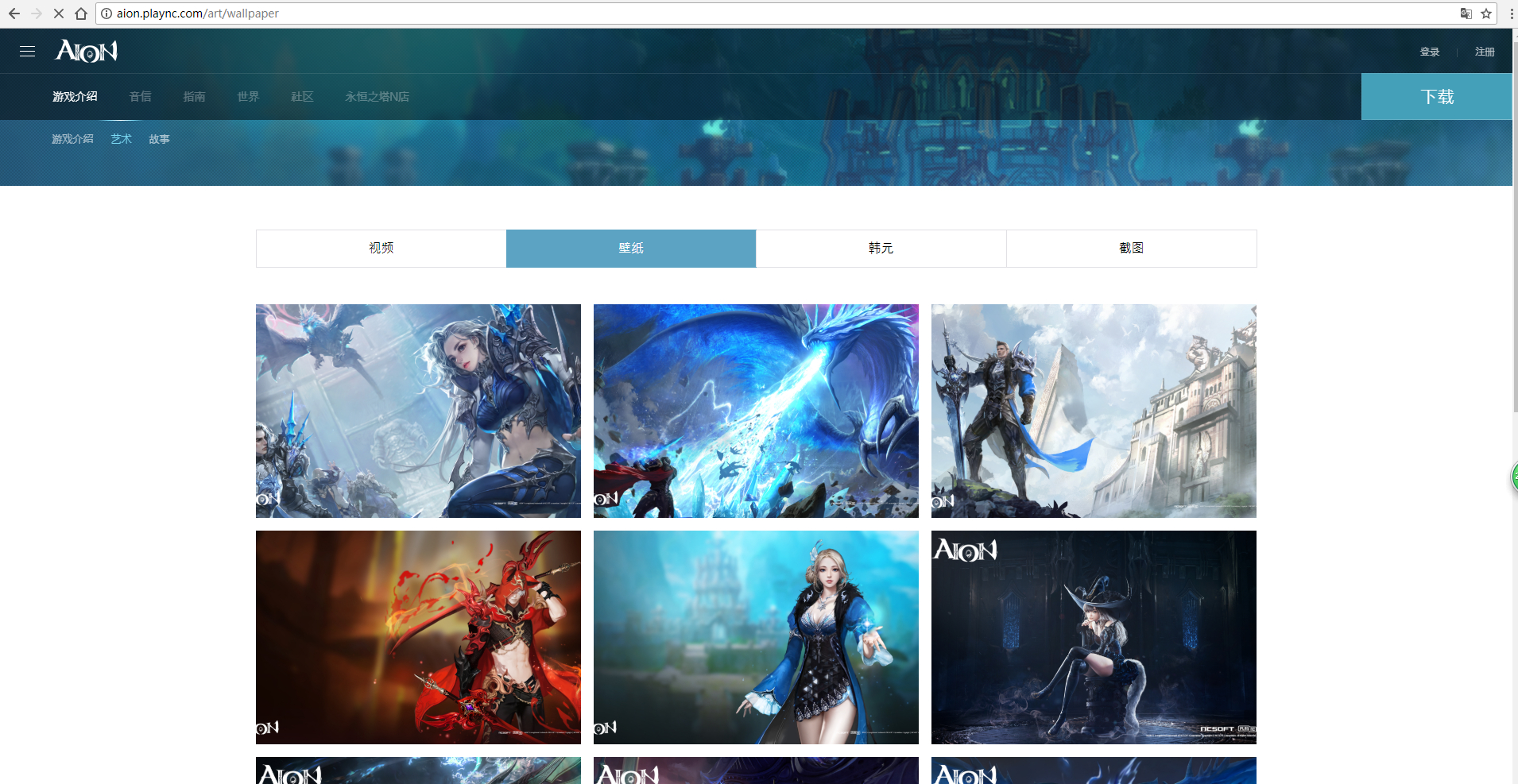1518x784 pixels.
Task: Click the translate page icon
Action: [x=1466, y=14]
